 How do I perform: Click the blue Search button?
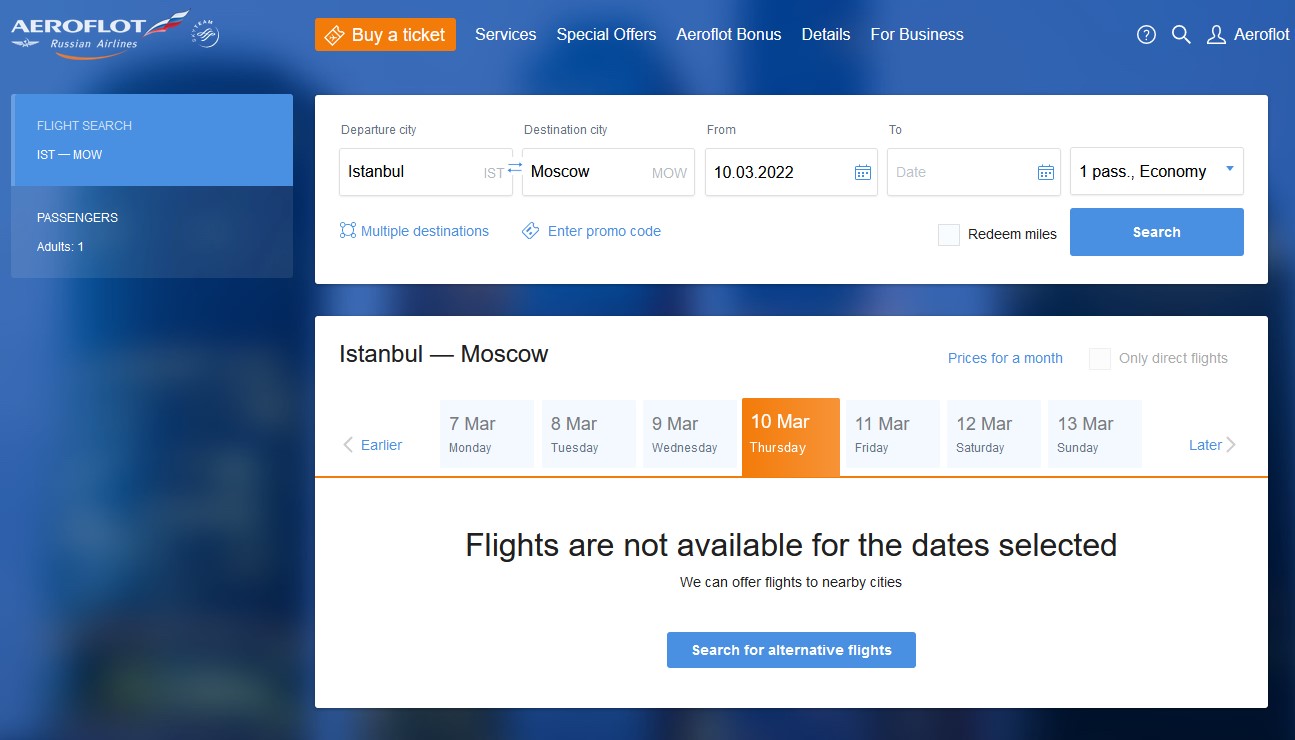click(1157, 232)
